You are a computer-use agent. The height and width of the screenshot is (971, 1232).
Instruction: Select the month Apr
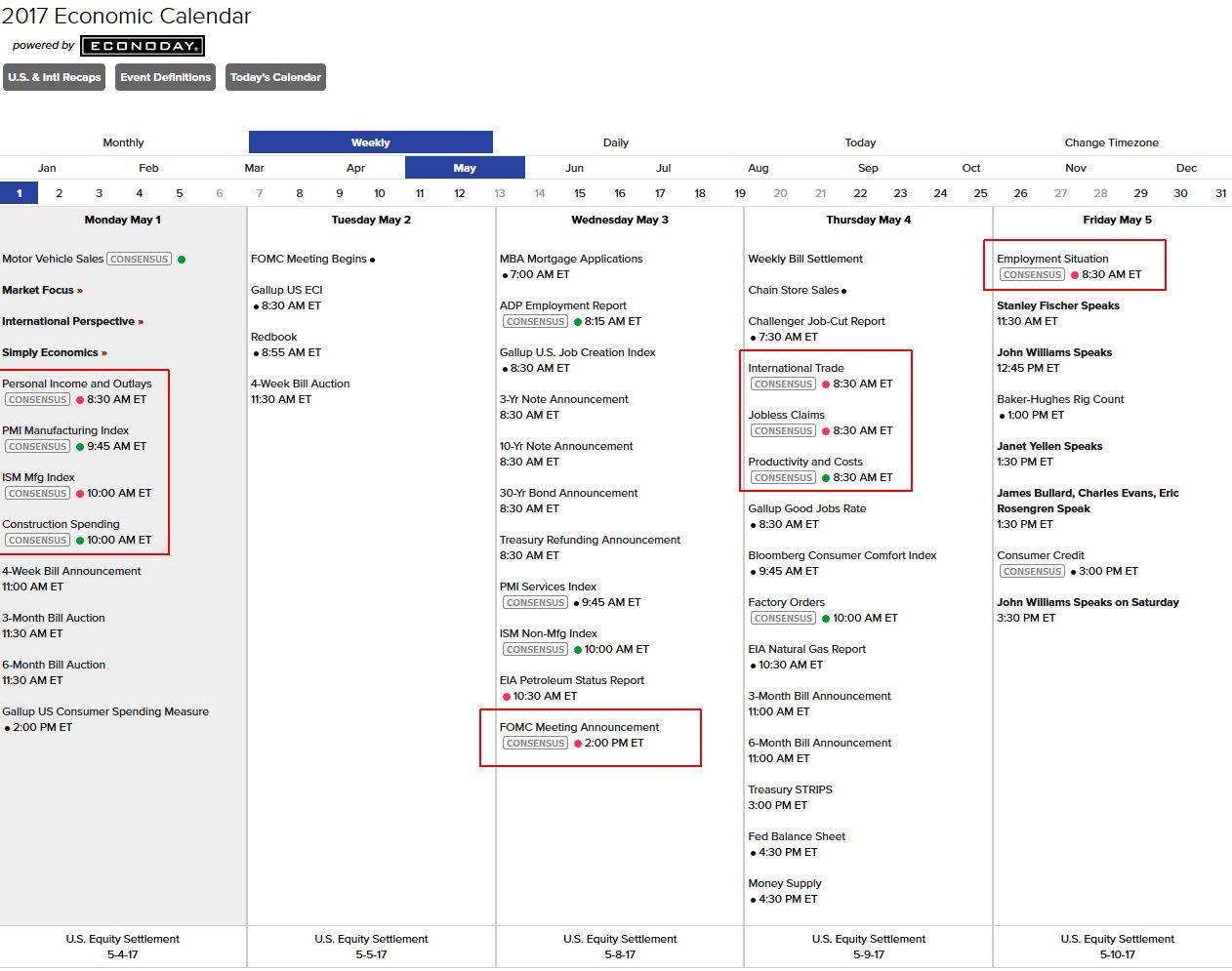coord(355,168)
